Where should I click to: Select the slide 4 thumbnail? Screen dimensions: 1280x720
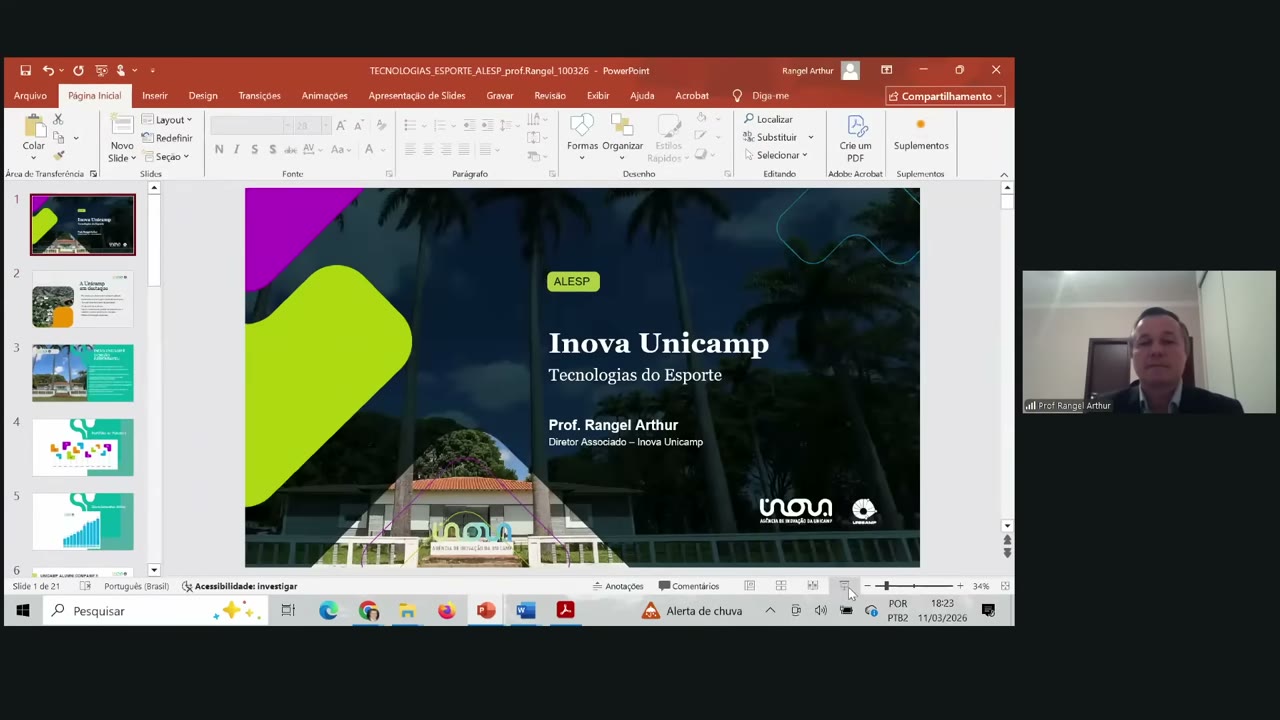tap(82, 447)
